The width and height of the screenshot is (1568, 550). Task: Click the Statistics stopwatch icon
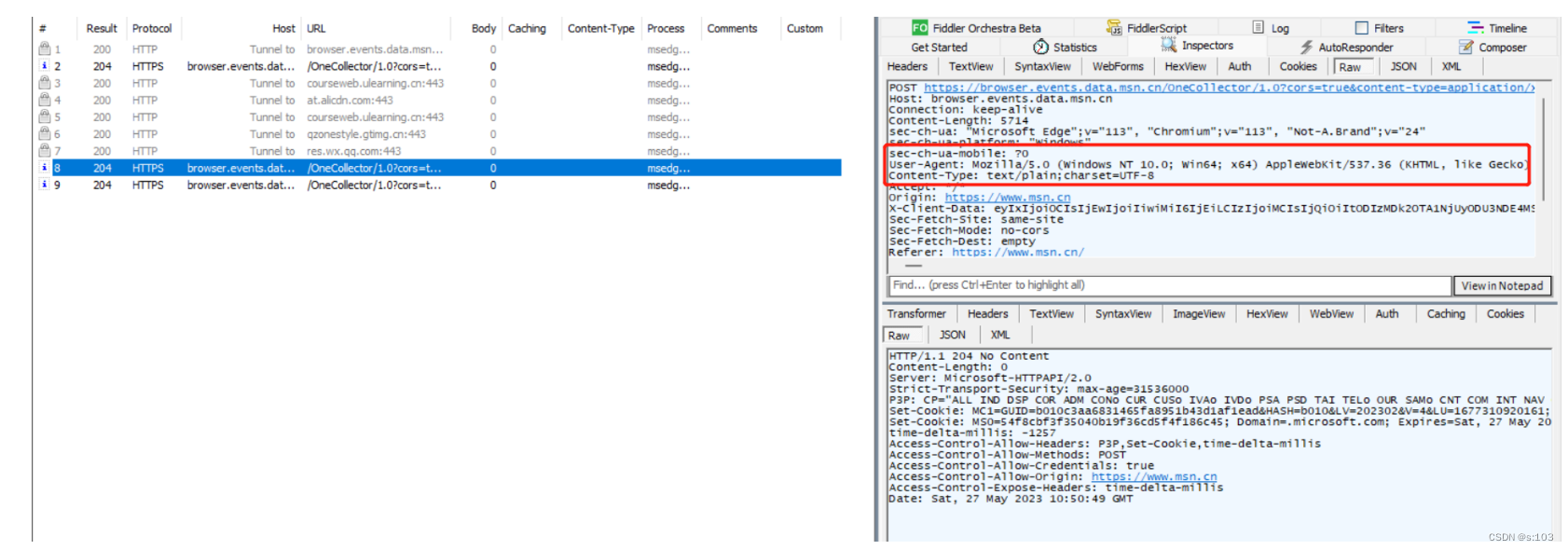1040,47
